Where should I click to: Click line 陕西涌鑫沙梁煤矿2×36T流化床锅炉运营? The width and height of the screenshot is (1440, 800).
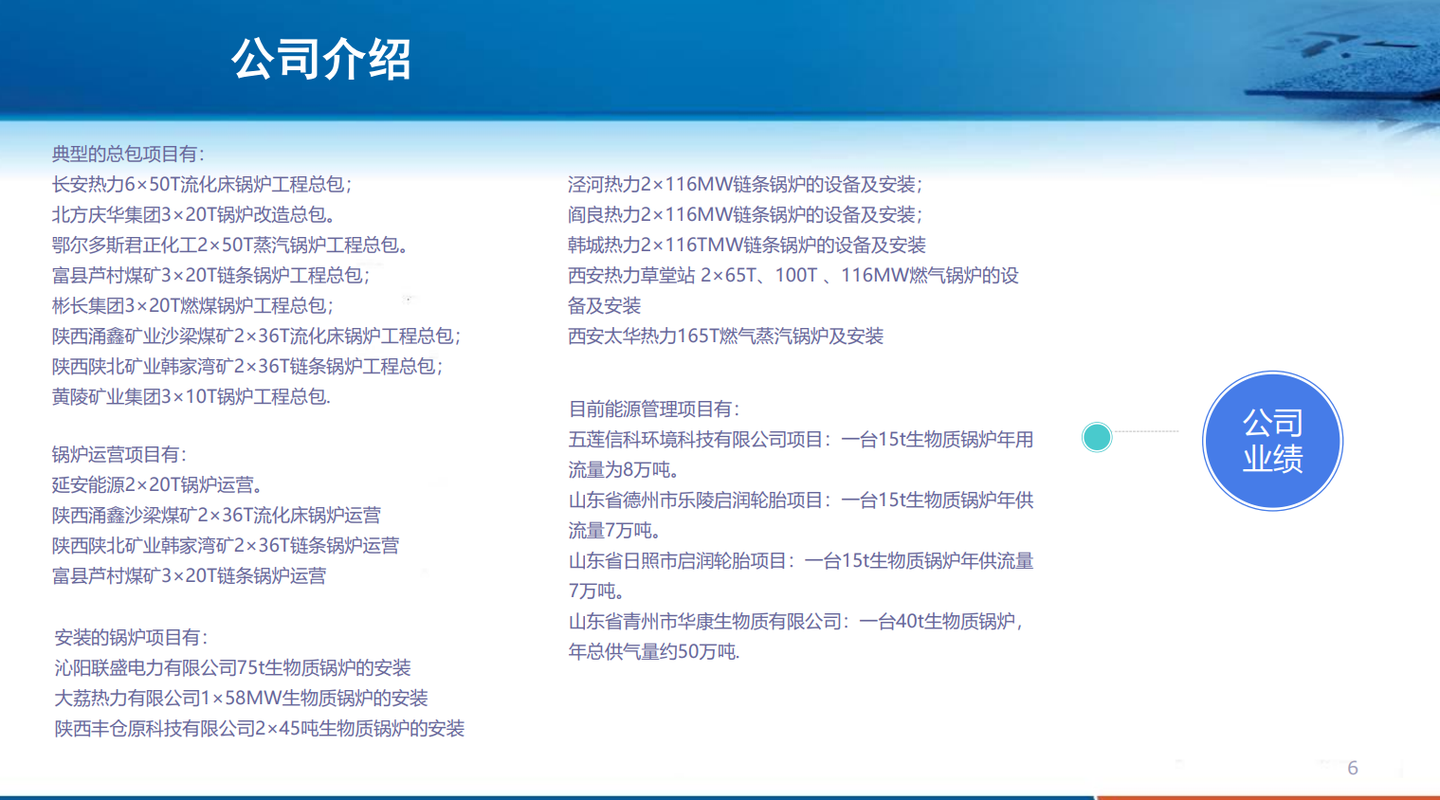216,516
